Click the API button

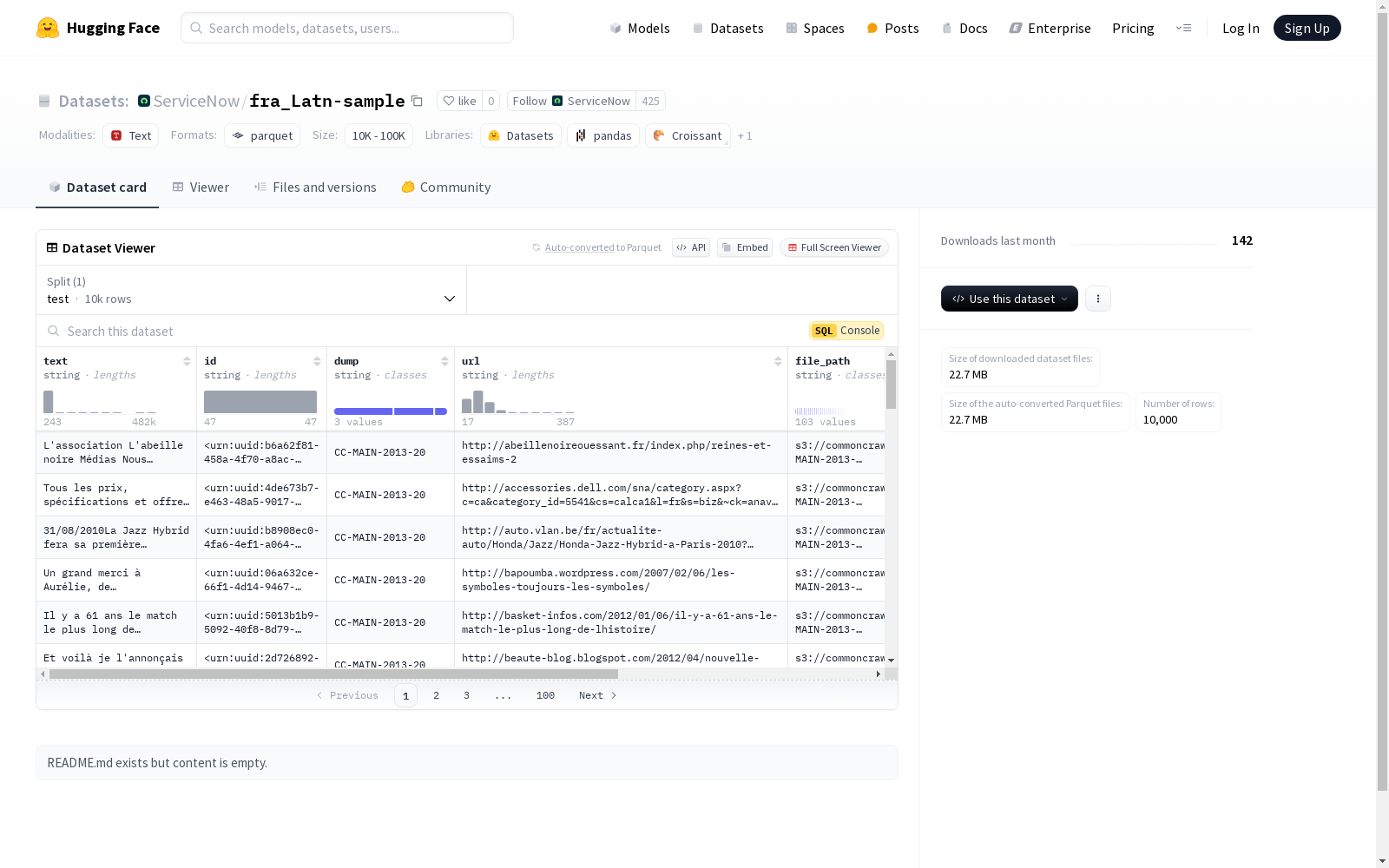(691, 247)
